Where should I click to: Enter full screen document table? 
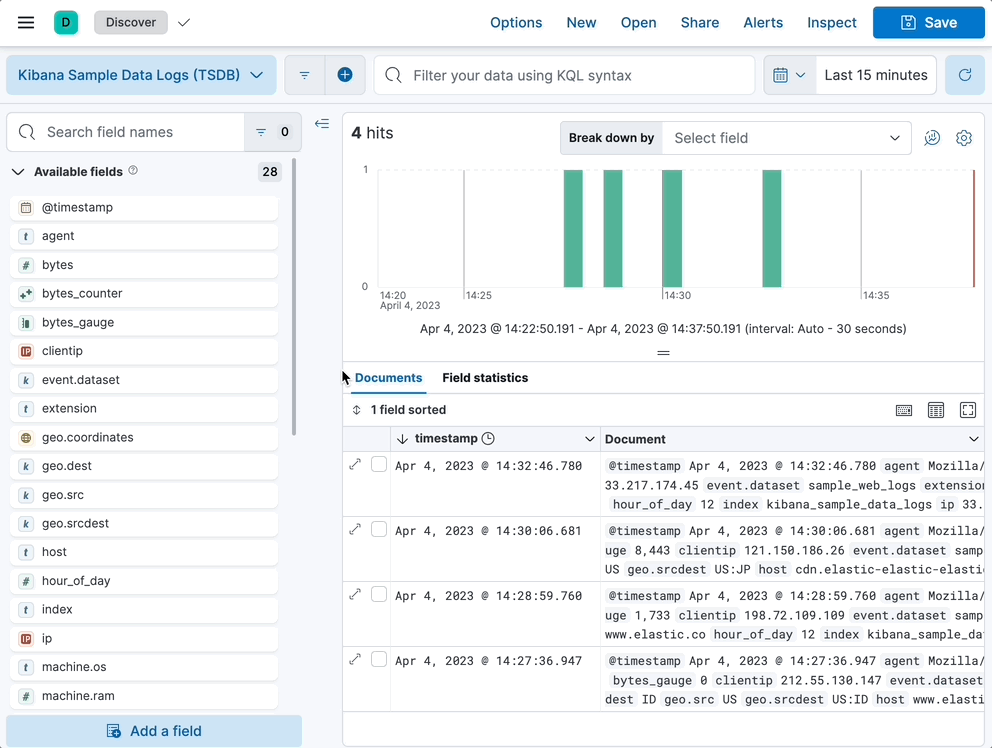(968, 410)
